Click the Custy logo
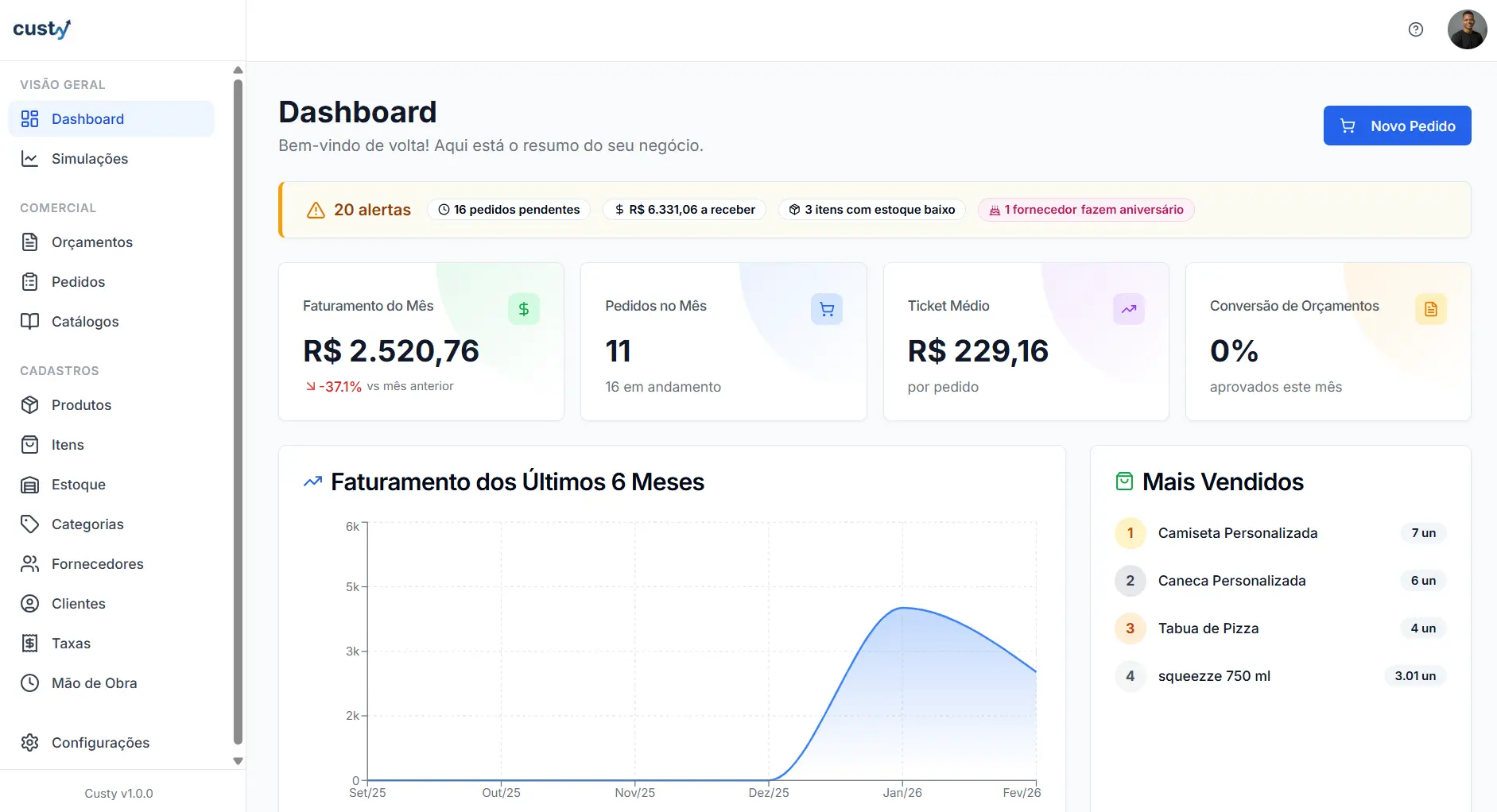Viewport: 1497px width, 812px height. 41,29
